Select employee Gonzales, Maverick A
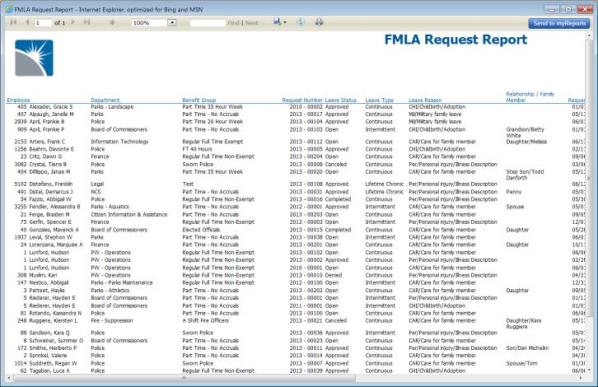598x387 pixels. click(54, 230)
